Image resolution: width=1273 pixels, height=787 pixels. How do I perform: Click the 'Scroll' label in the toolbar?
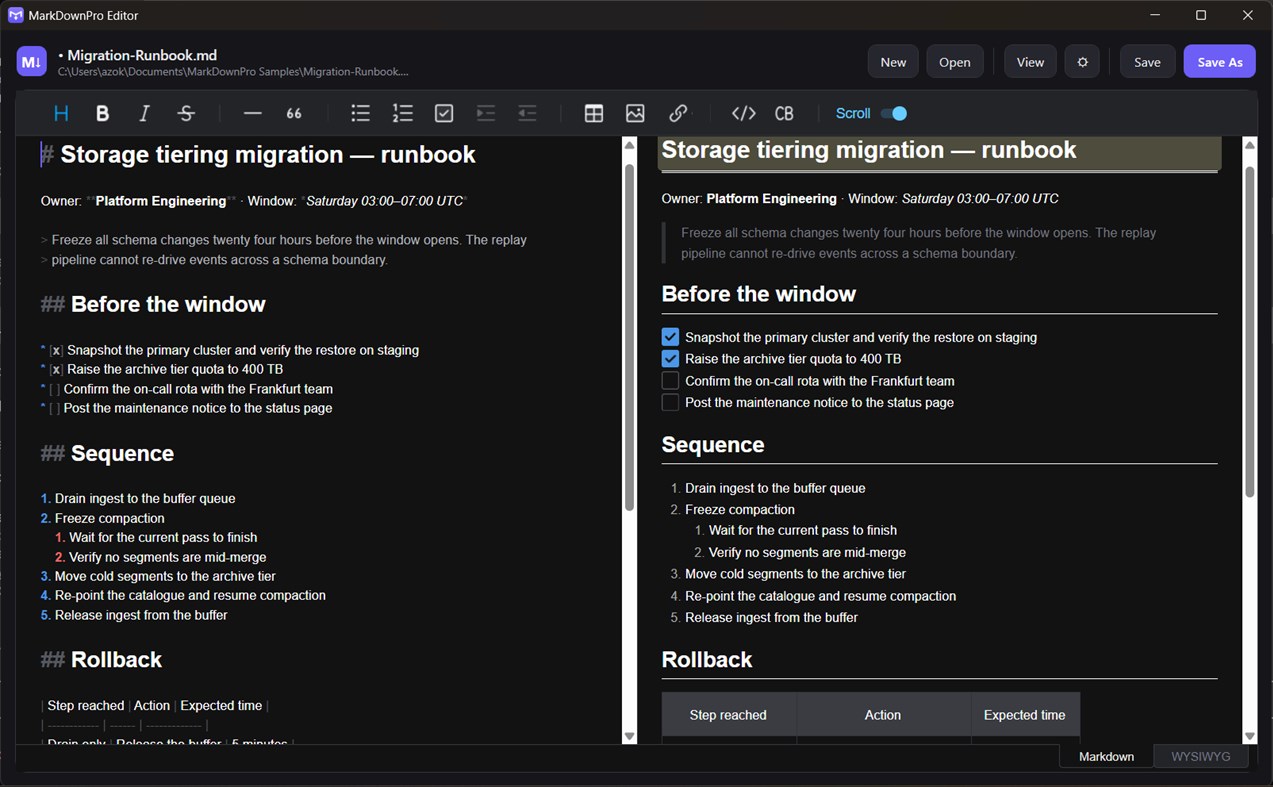click(x=853, y=113)
